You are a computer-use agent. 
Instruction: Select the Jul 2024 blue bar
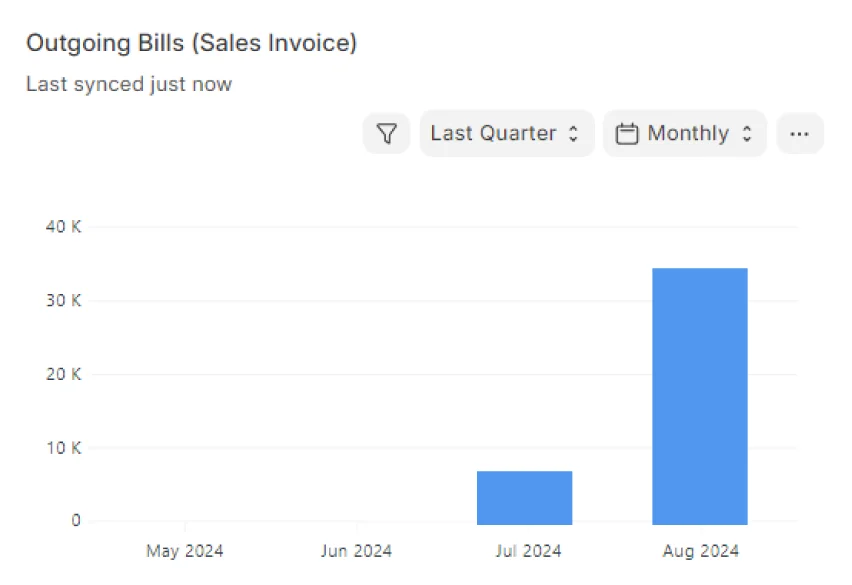[524, 497]
